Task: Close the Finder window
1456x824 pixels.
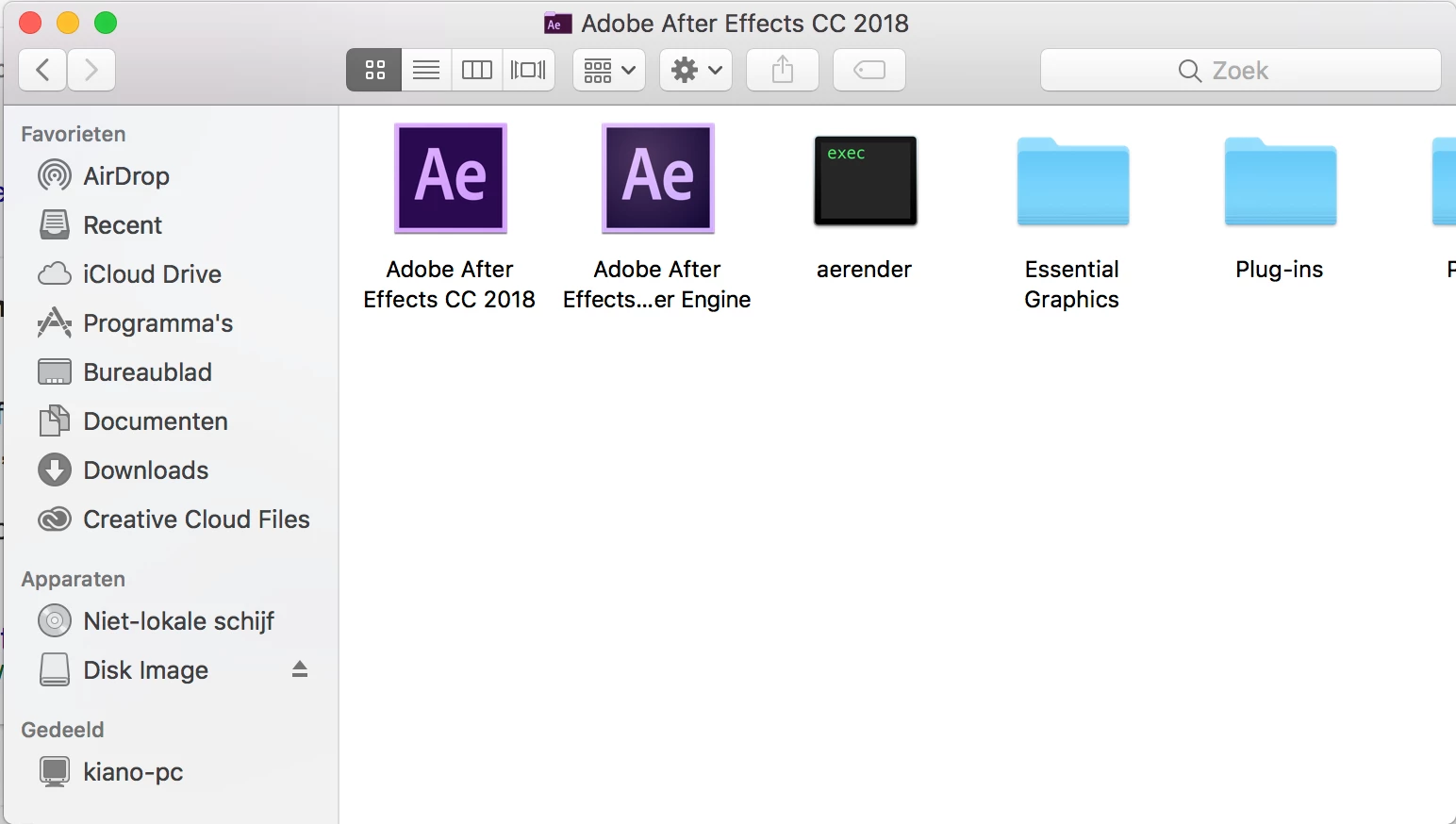Action: 30,23
